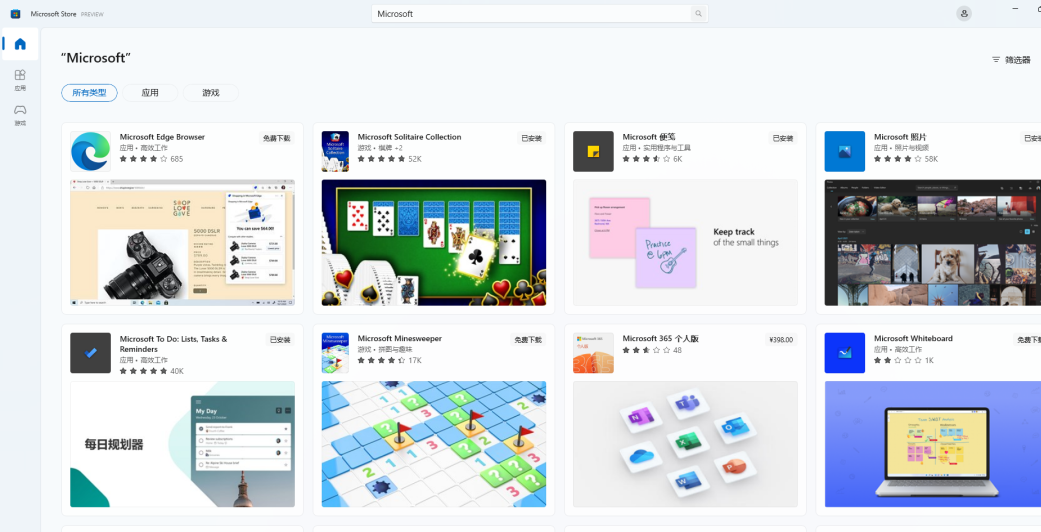Click the 58K star rating on 照片
This screenshot has height=532, width=1041.
coord(906,159)
